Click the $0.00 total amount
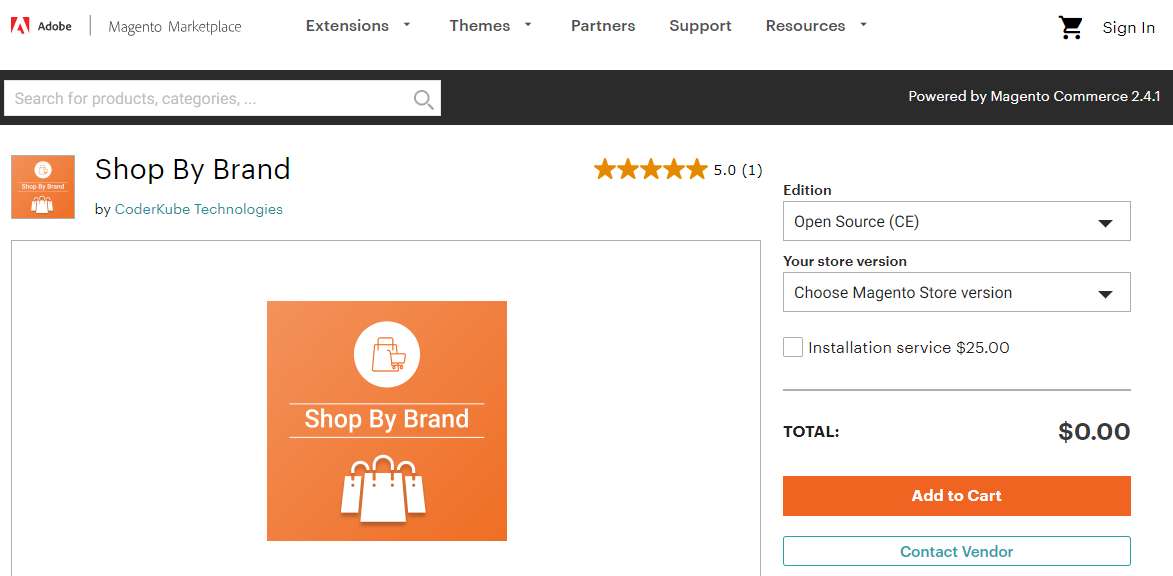The image size is (1173, 576). click(x=1094, y=432)
